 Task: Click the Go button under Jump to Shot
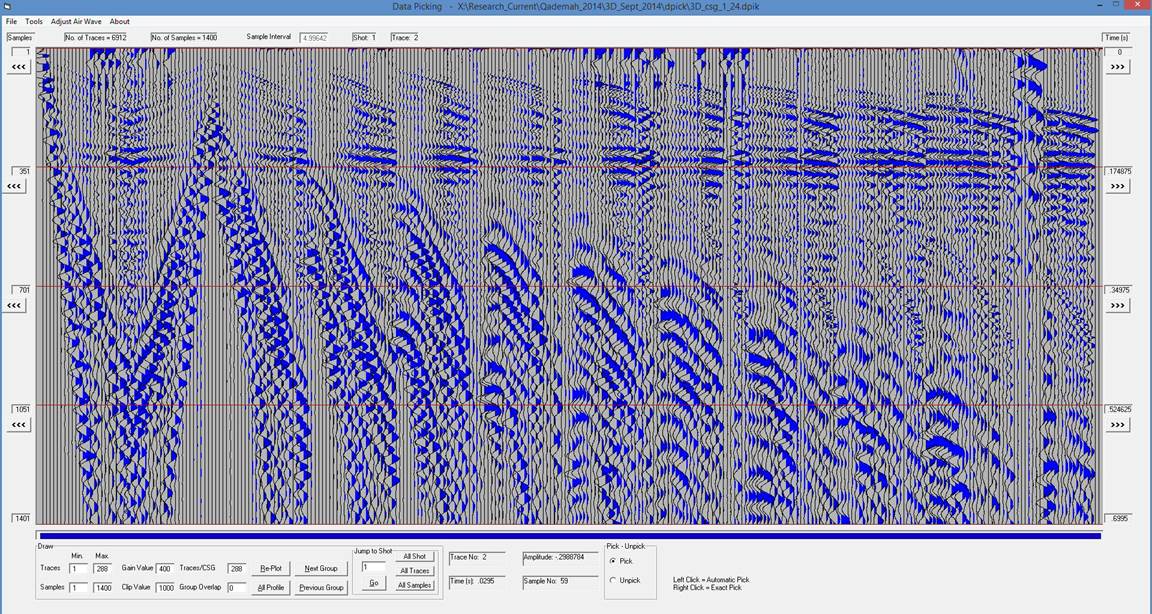[372, 583]
